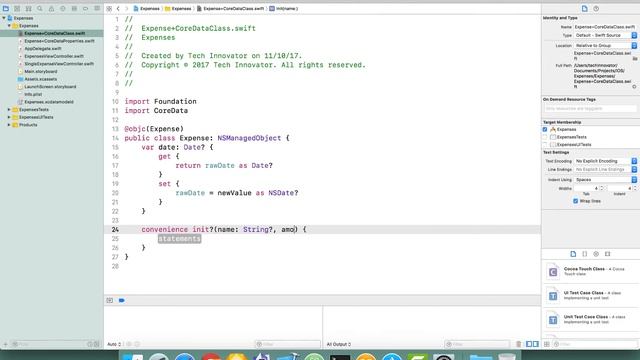Toggle Wrap lines checkbox

point(576,201)
